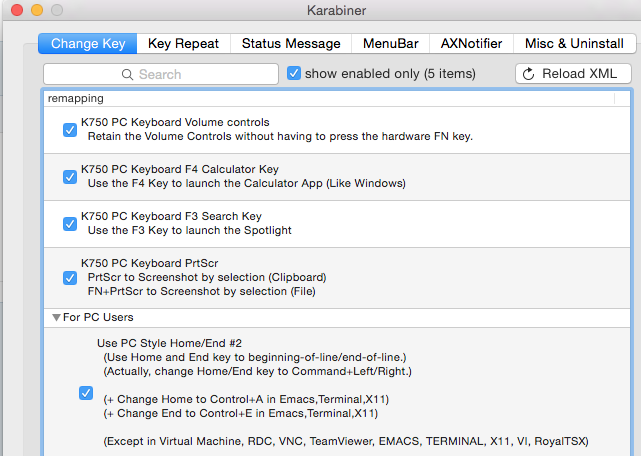Close the Karabiner window
The image size is (641, 456).
click(x=17, y=10)
